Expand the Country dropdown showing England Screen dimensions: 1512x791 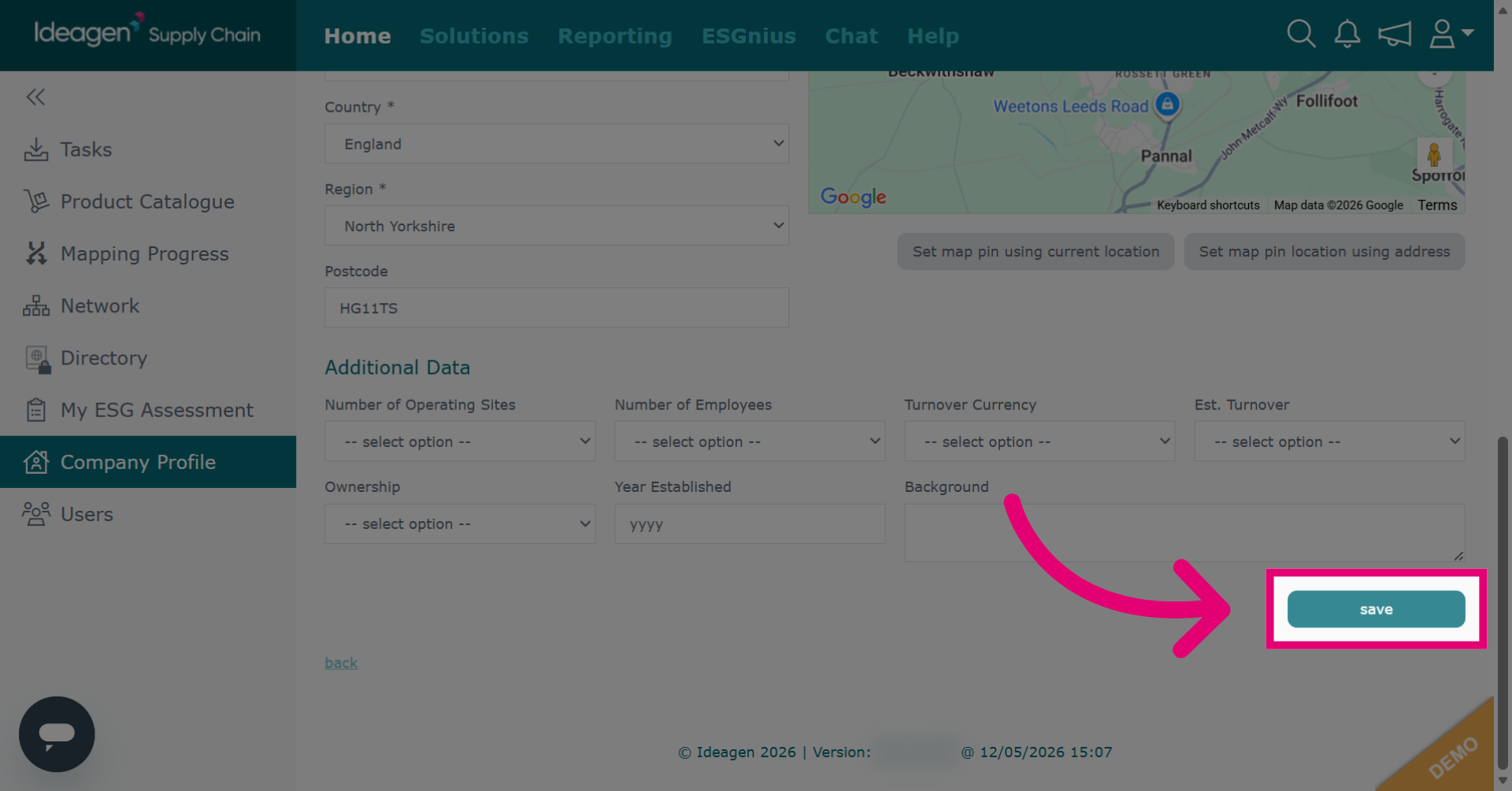tap(557, 143)
